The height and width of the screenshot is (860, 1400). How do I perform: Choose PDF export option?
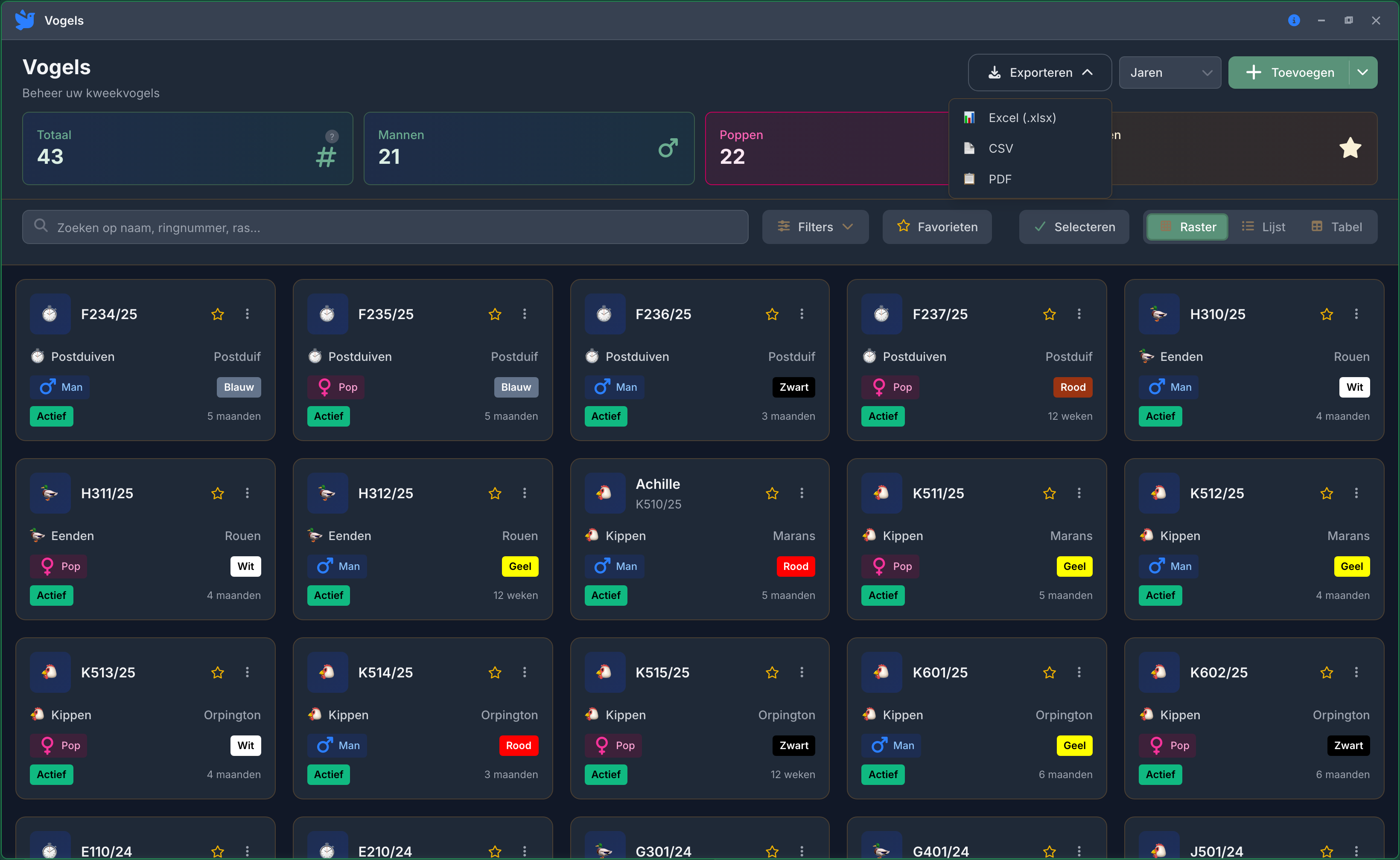[1030, 179]
